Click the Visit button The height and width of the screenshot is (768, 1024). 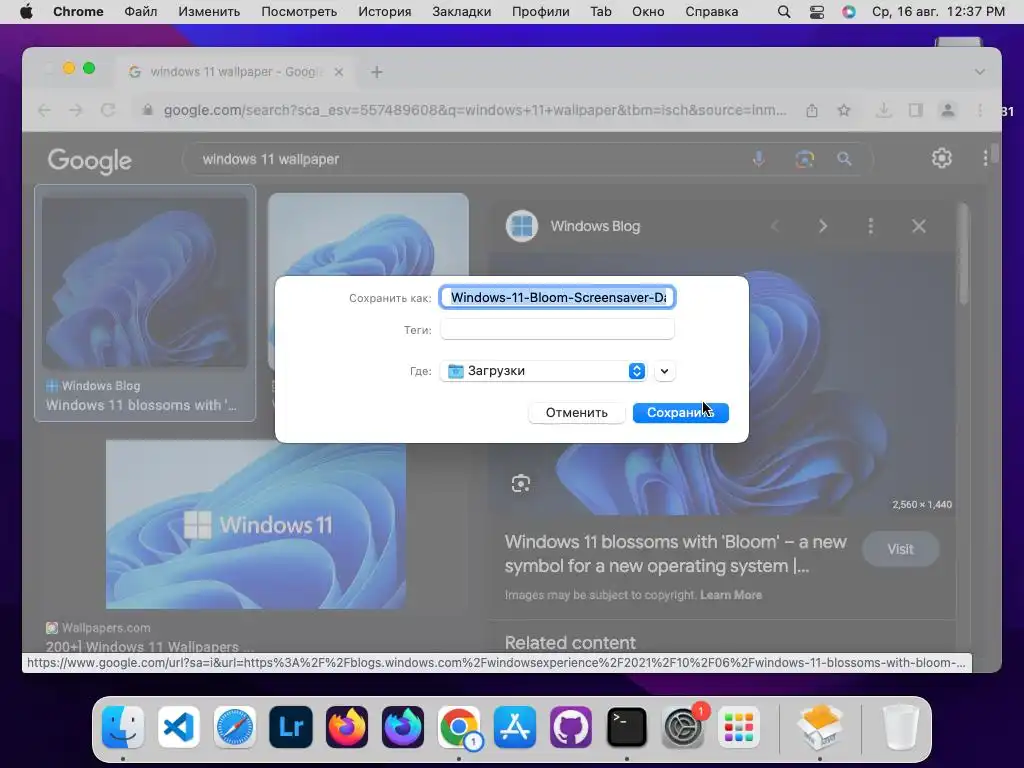(901, 549)
